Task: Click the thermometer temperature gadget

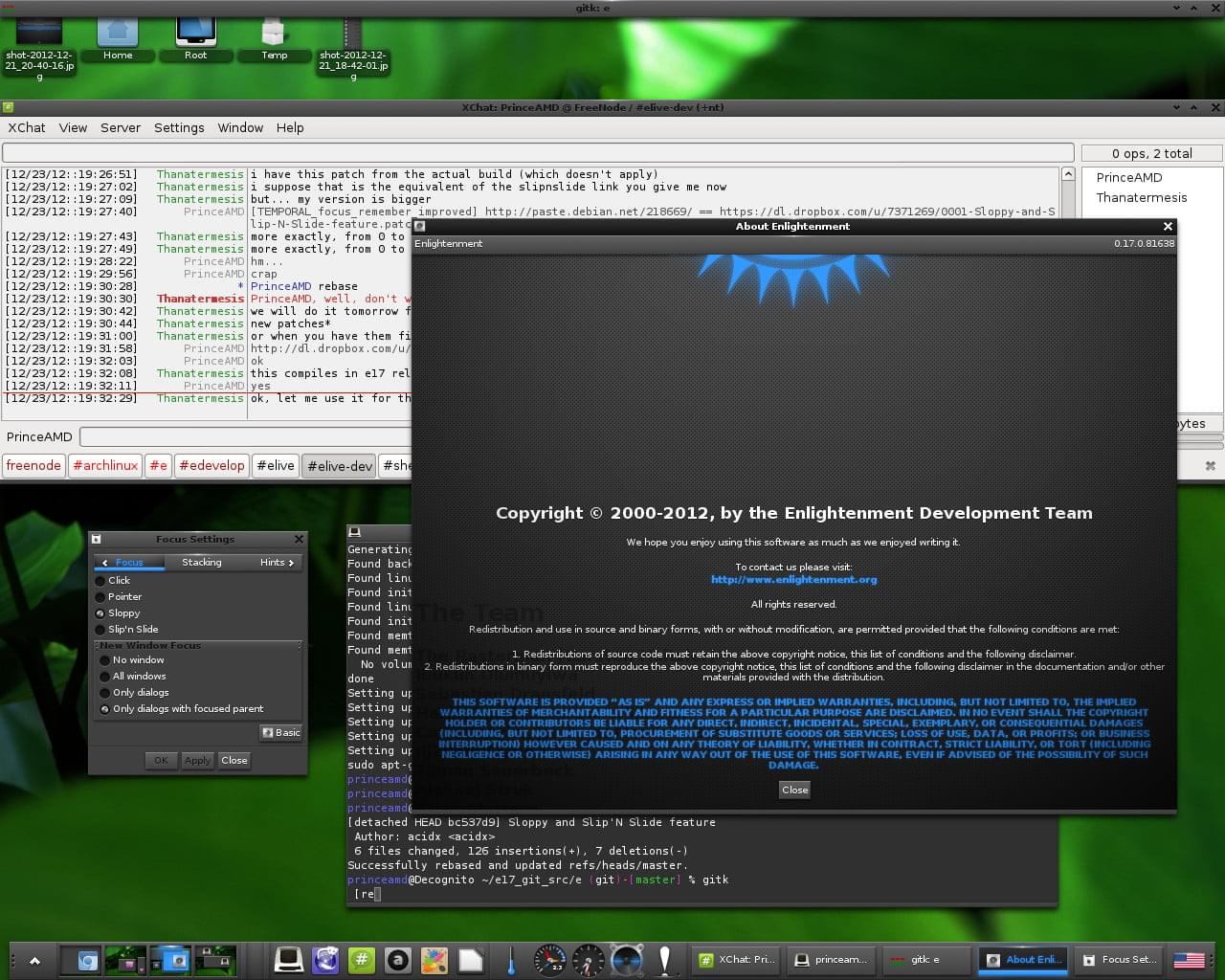Action: click(x=511, y=959)
